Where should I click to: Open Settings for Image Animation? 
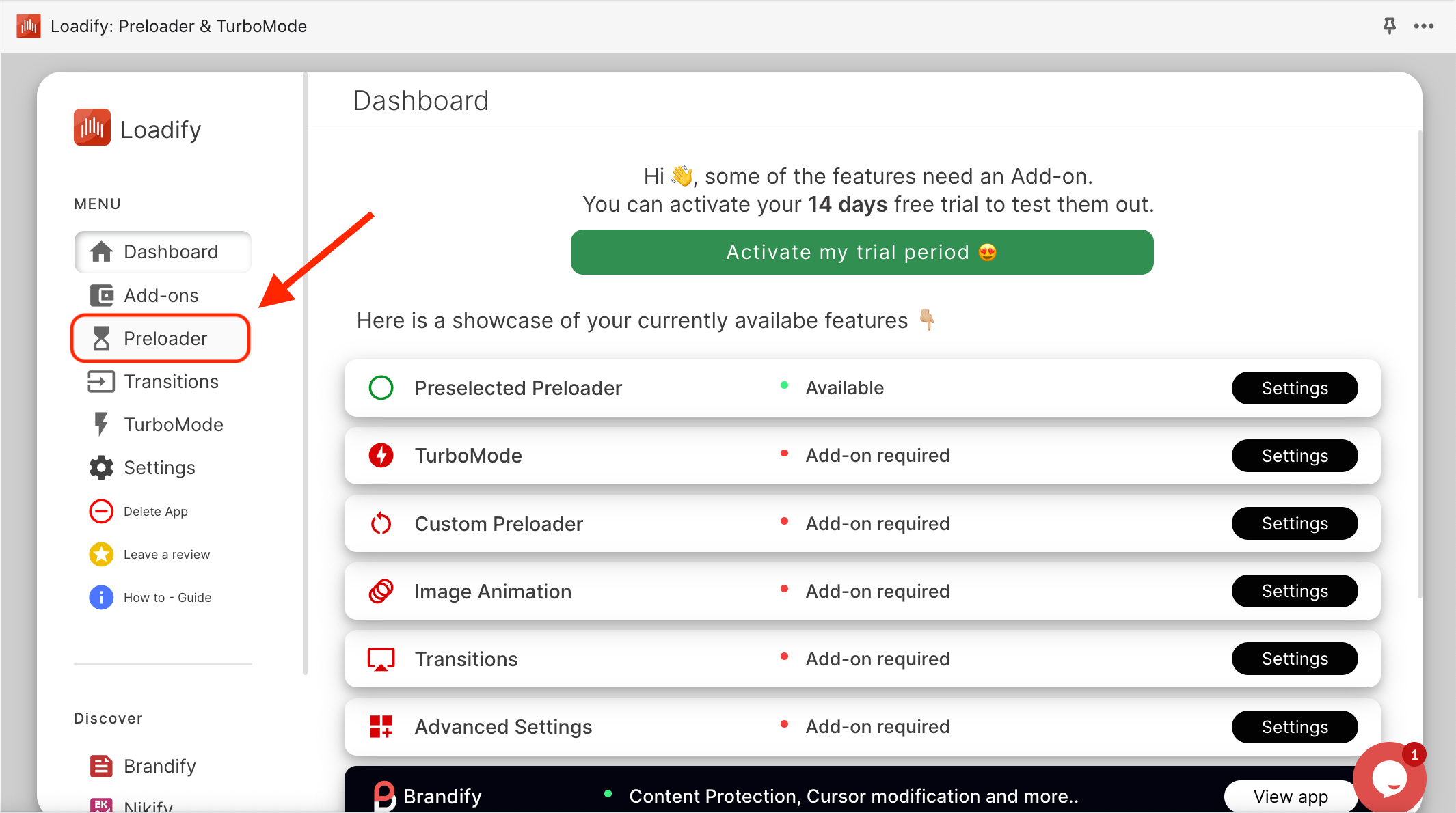coord(1294,591)
